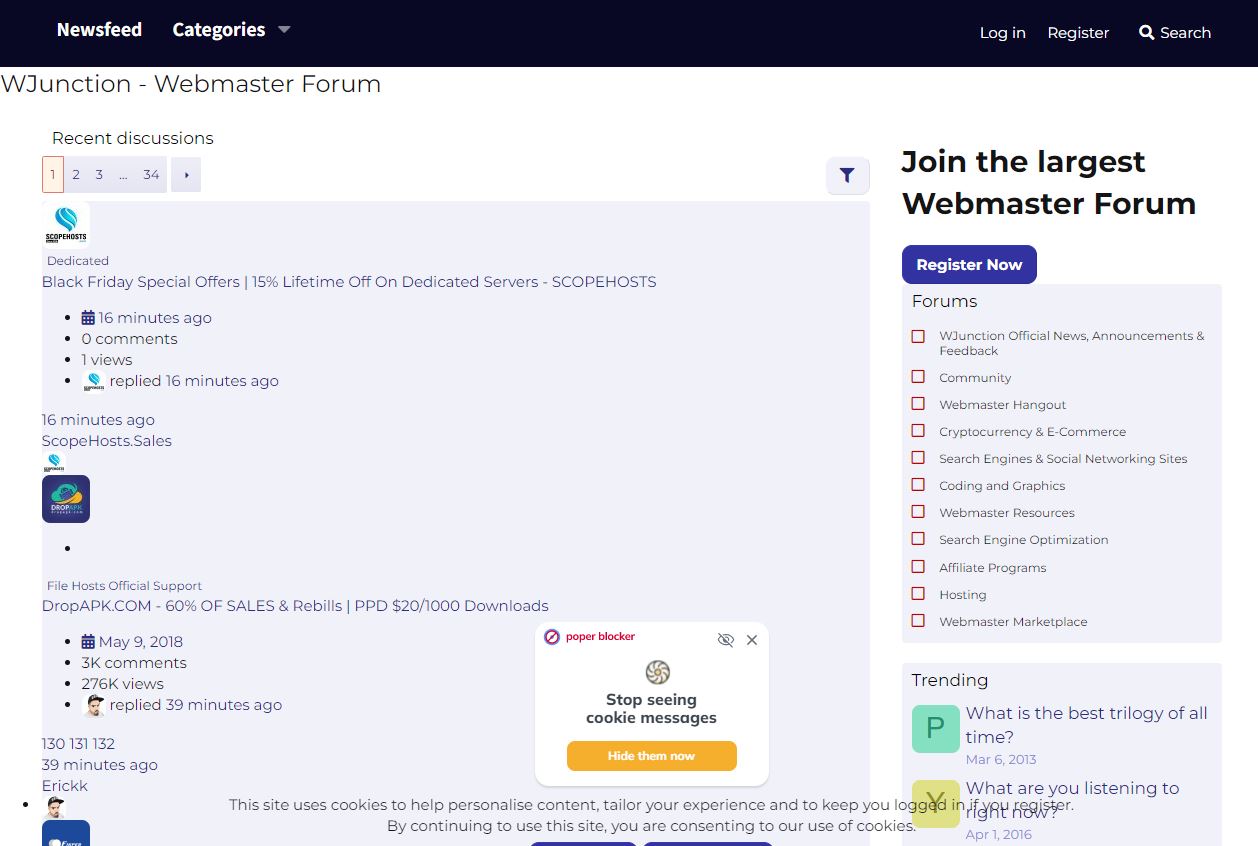This screenshot has width=1258, height=846.
Task: Click the green P avatar in Trending
Action: 936,728
